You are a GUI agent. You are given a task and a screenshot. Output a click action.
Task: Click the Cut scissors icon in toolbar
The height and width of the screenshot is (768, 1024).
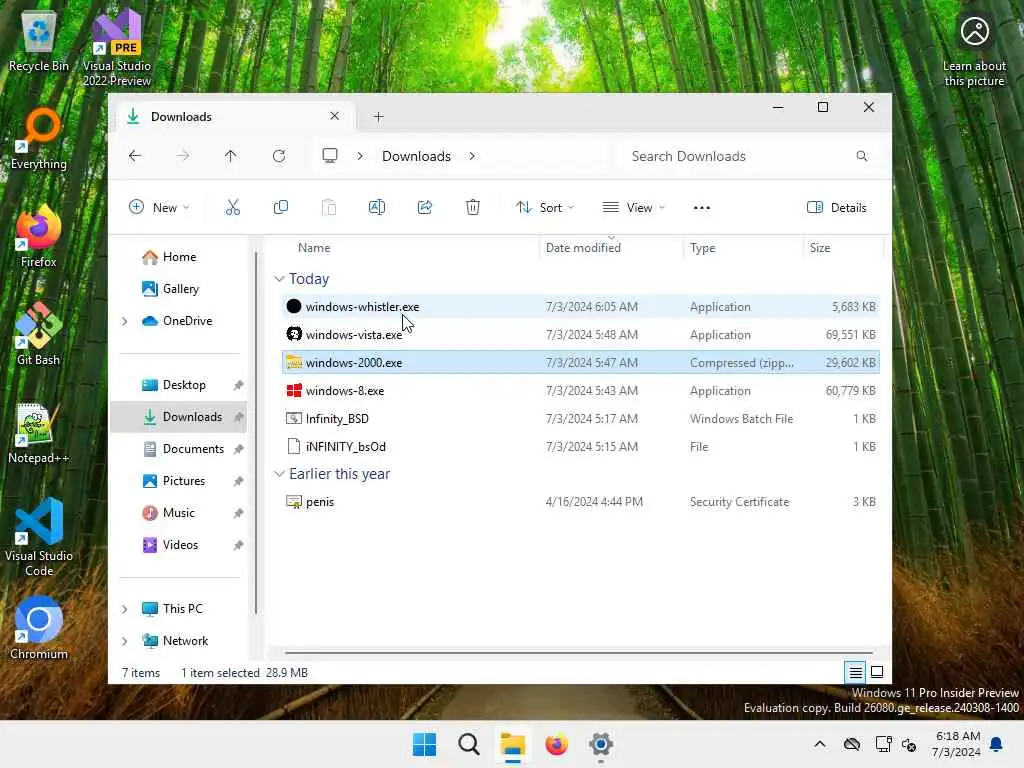232,208
